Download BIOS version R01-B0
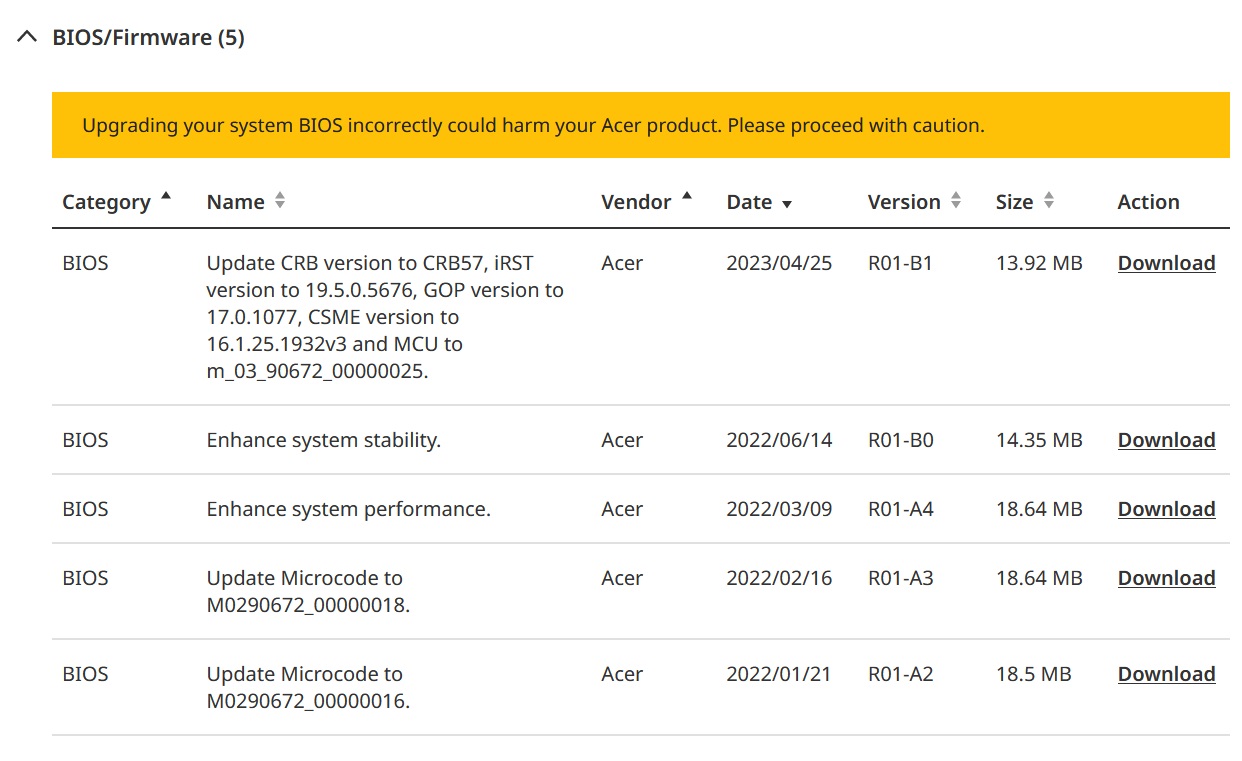 click(1166, 440)
